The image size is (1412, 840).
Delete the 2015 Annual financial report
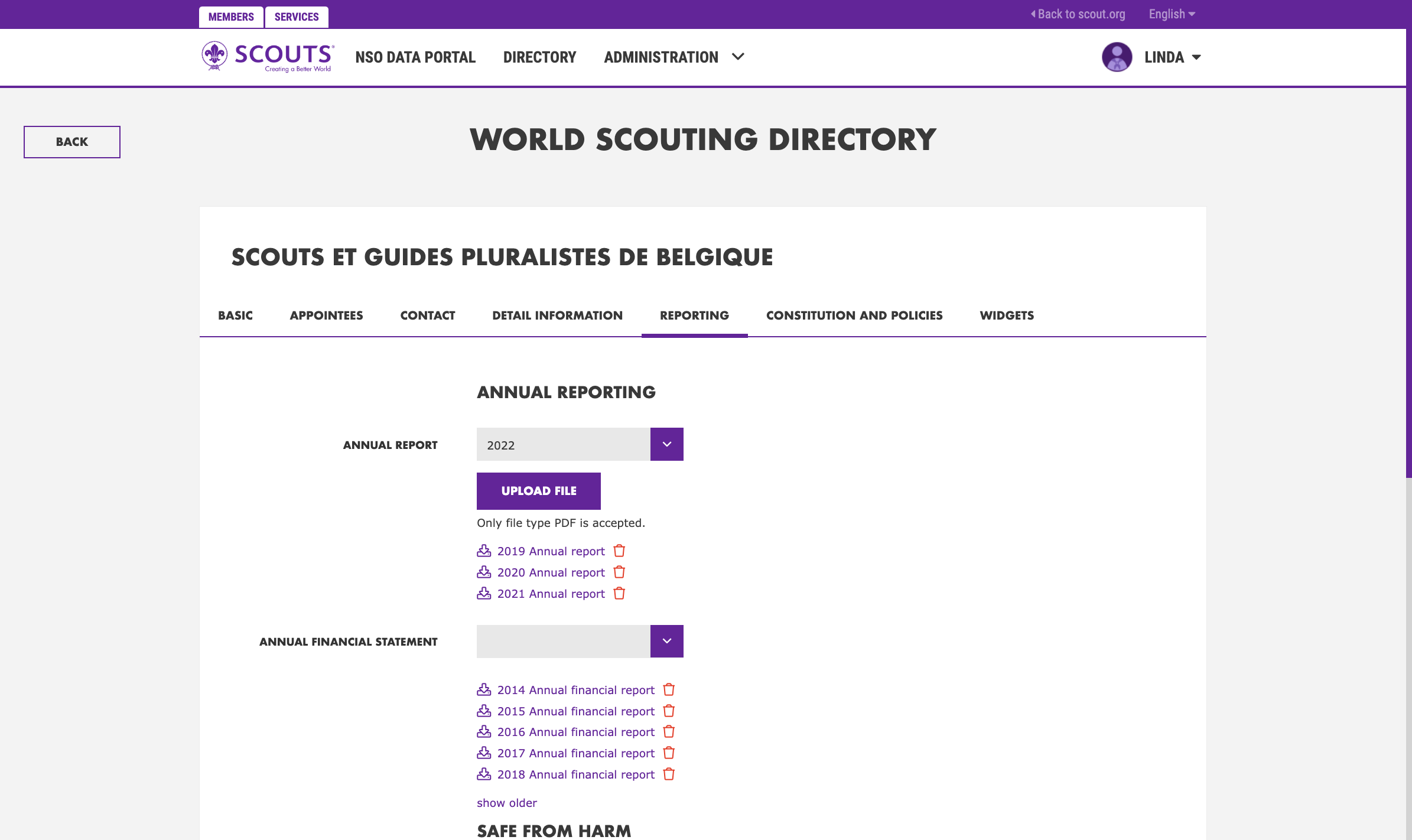669,711
